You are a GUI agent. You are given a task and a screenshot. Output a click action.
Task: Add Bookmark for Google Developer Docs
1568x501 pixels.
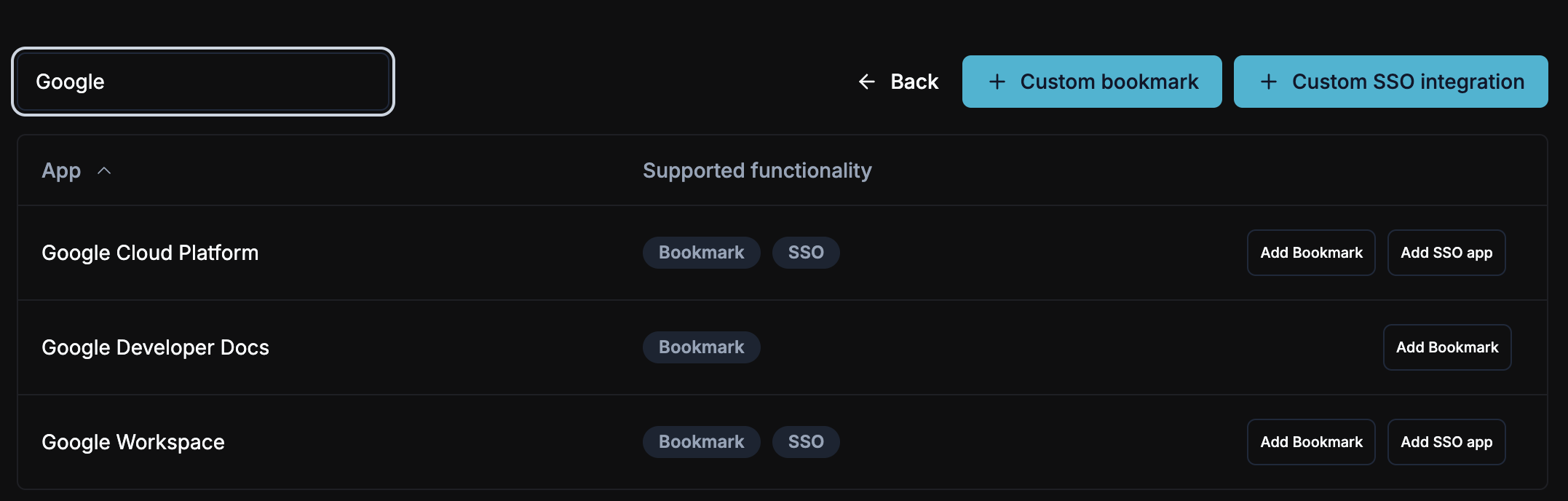pos(1446,347)
